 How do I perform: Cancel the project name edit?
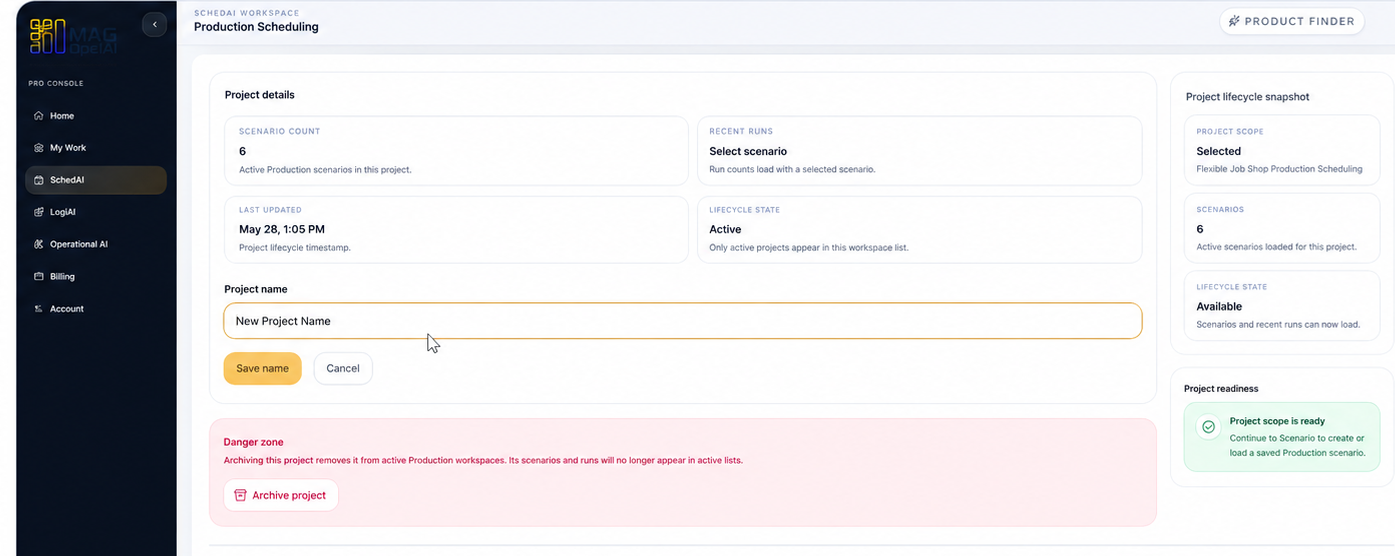point(343,368)
